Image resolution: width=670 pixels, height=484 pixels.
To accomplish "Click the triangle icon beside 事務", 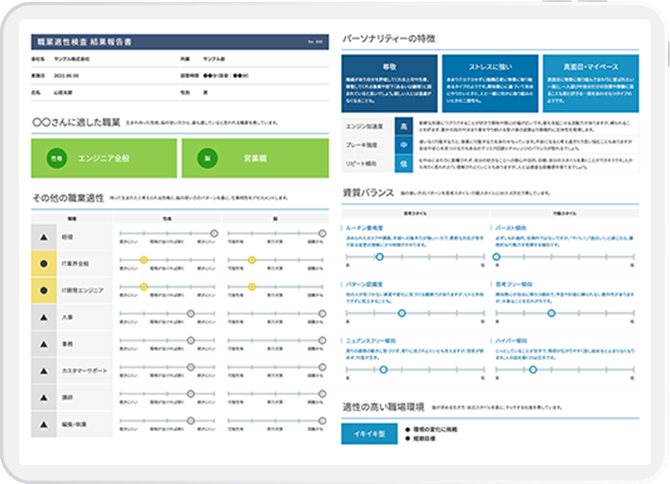I will coord(44,344).
